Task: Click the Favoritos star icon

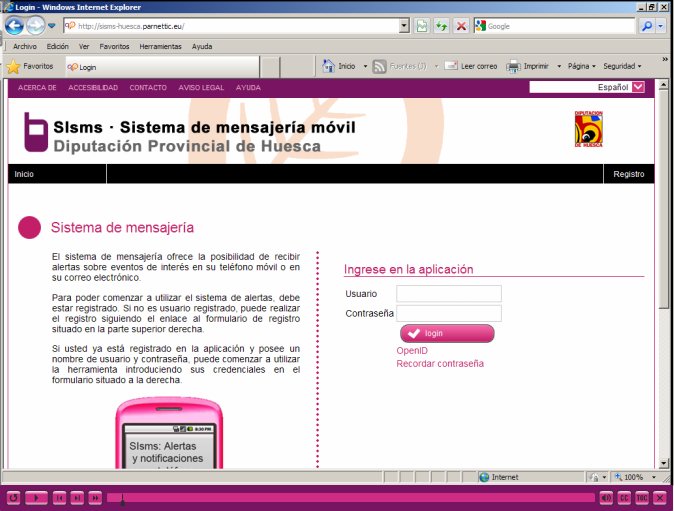Action: (13, 66)
